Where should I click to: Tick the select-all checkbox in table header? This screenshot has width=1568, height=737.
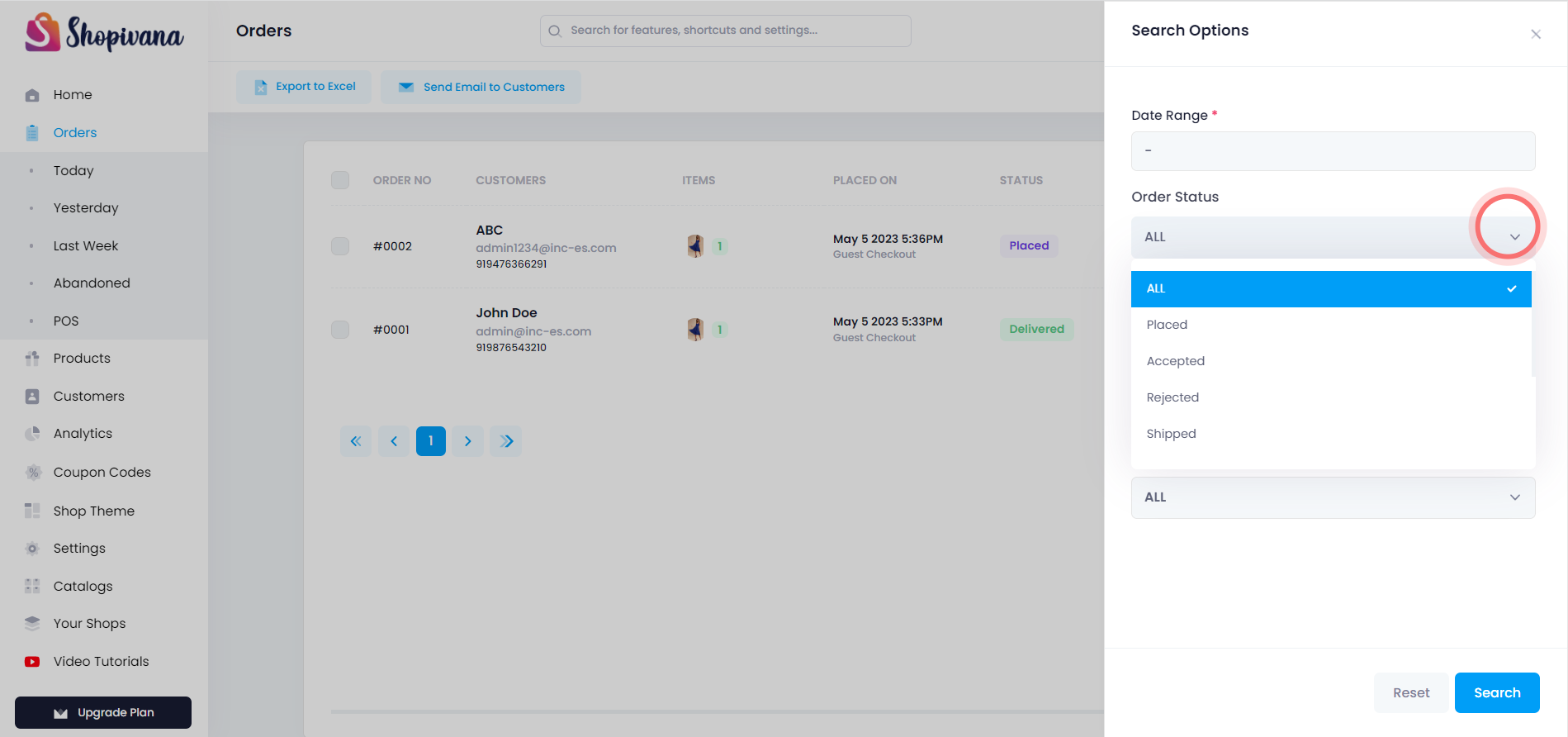point(340,180)
